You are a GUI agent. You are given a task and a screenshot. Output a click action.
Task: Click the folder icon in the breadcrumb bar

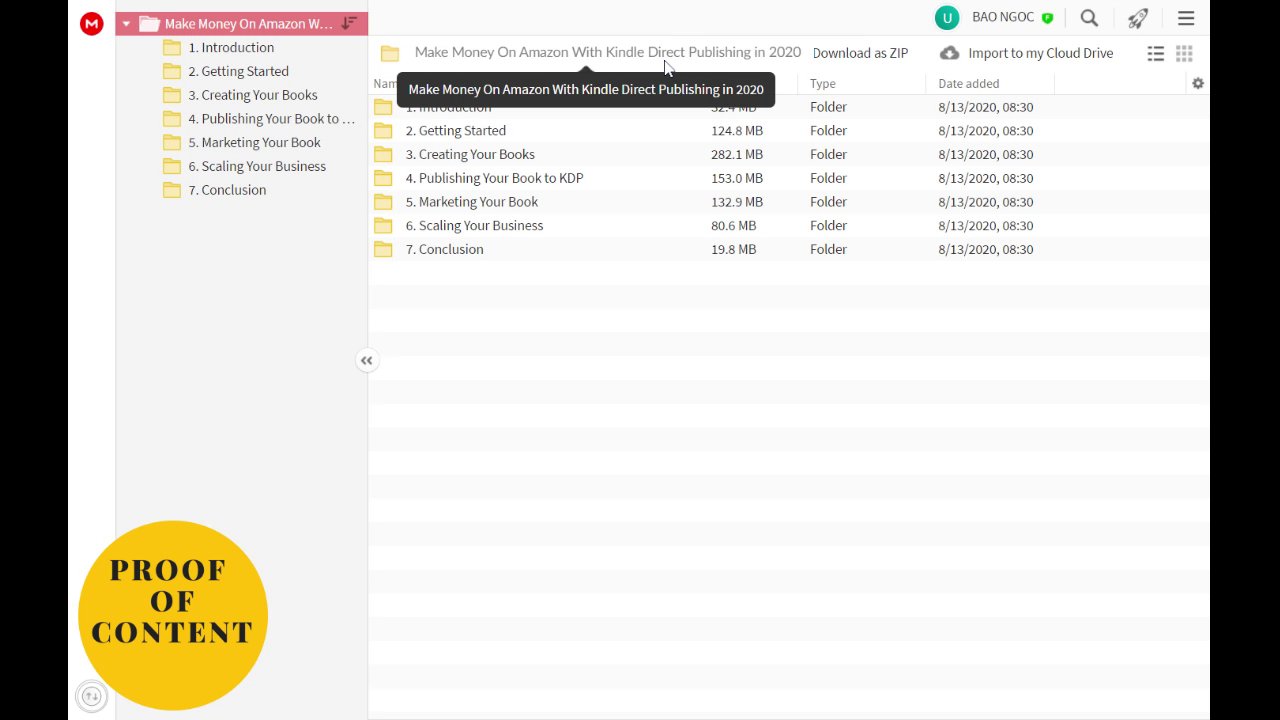click(390, 53)
